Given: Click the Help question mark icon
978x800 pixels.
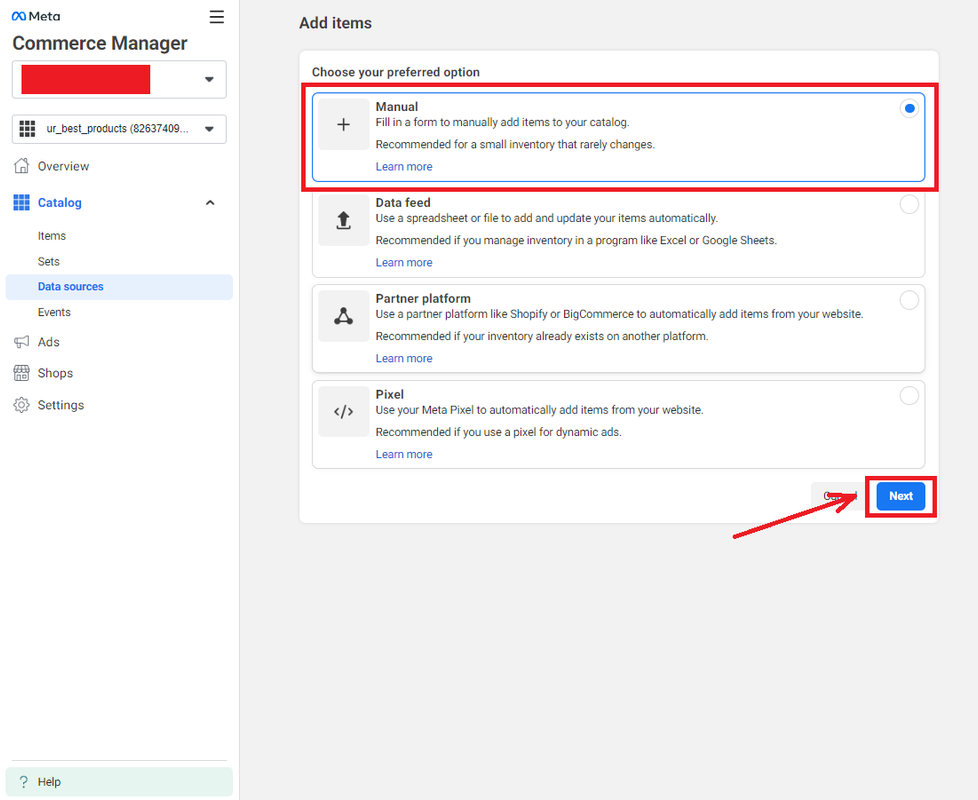Looking at the screenshot, I should click(24, 781).
